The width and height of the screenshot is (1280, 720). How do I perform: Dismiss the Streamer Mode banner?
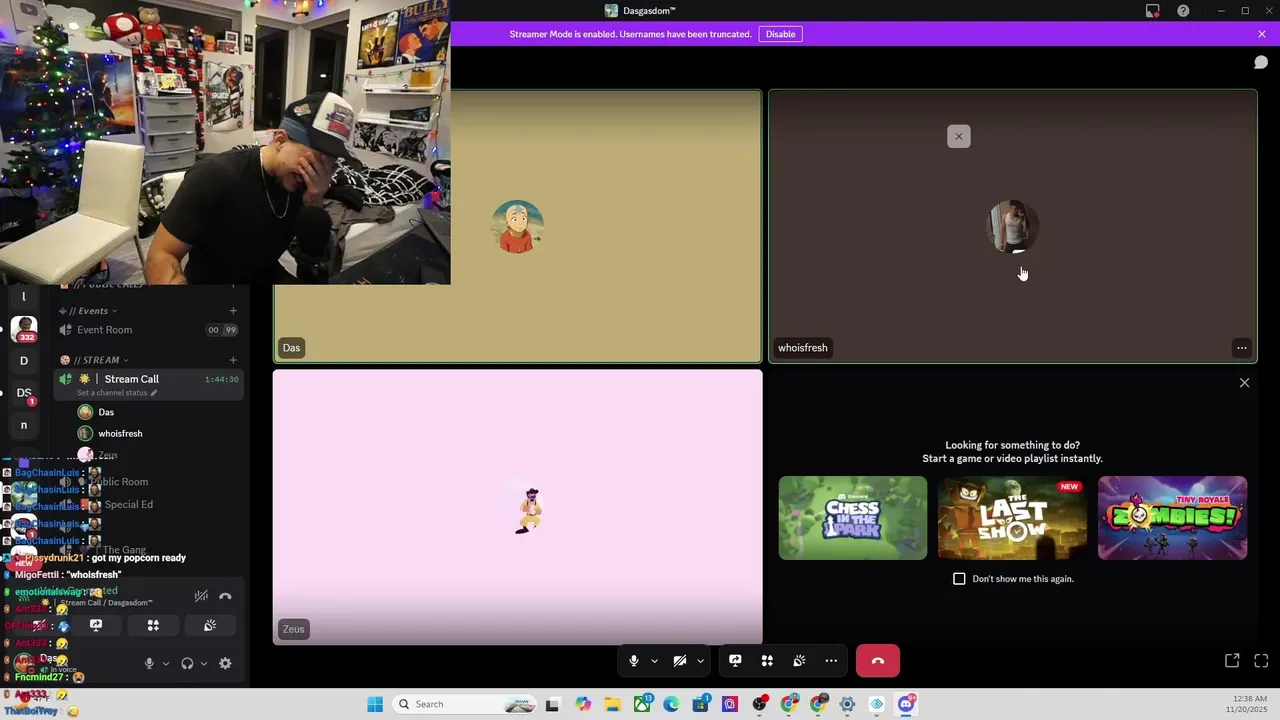pyautogui.click(x=1262, y=34)
